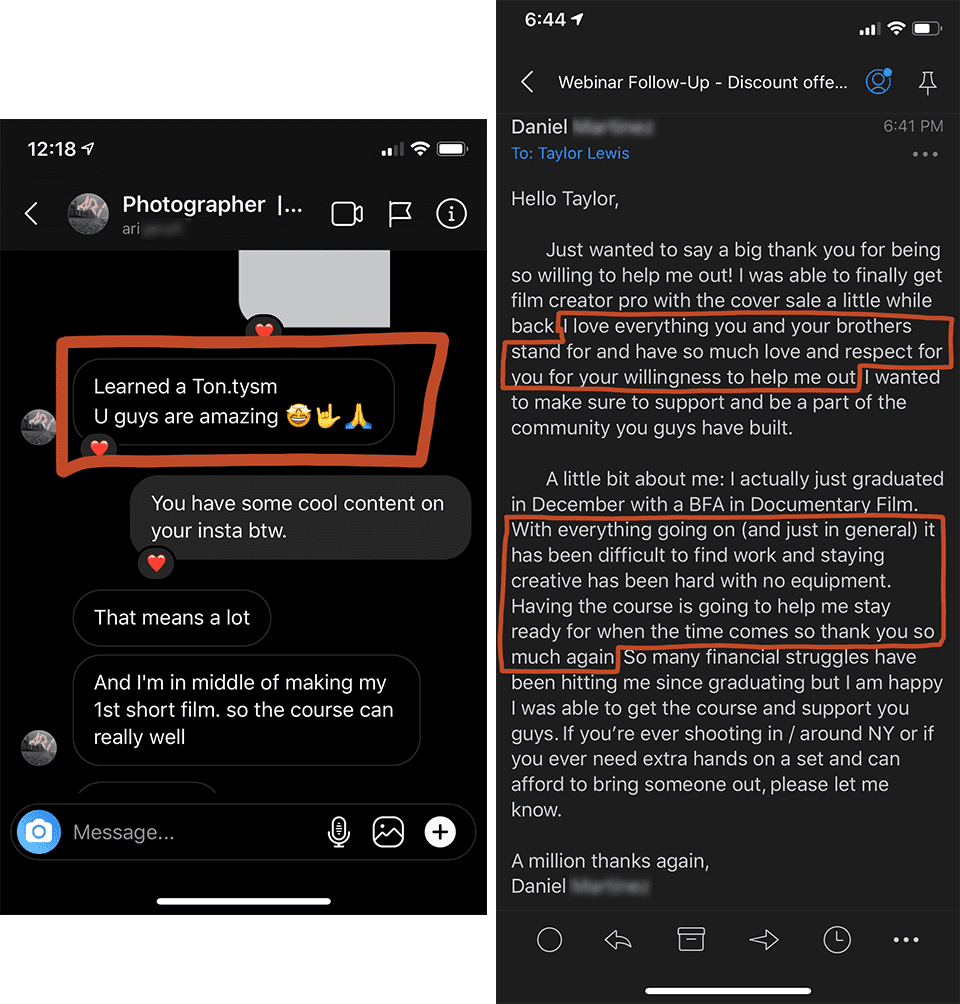Tap the plus button in message bar

click(x=440, y=832)
